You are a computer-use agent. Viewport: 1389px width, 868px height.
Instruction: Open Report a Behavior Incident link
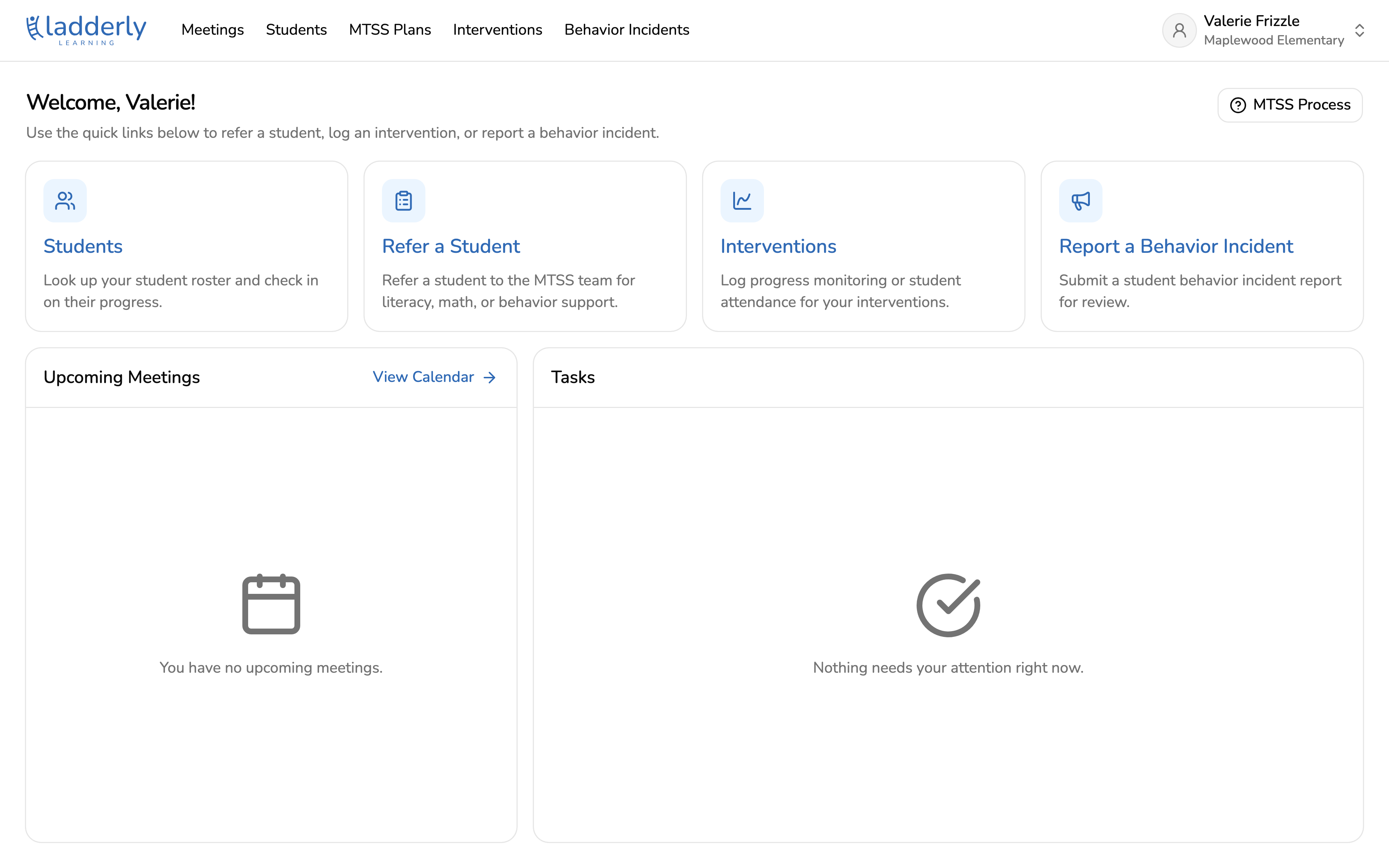[x=1176, y=246]
